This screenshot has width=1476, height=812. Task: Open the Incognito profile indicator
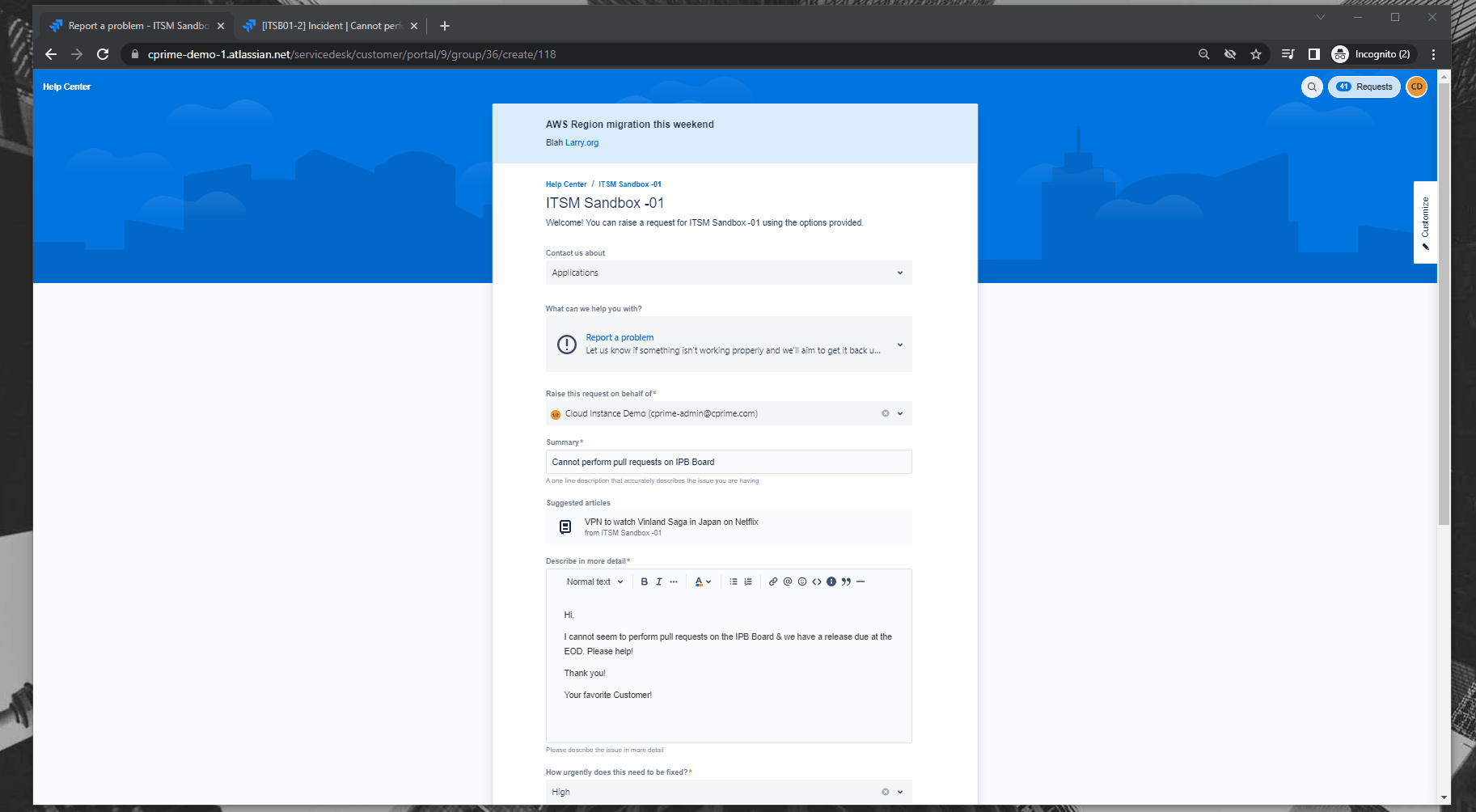coord(1372,54)
